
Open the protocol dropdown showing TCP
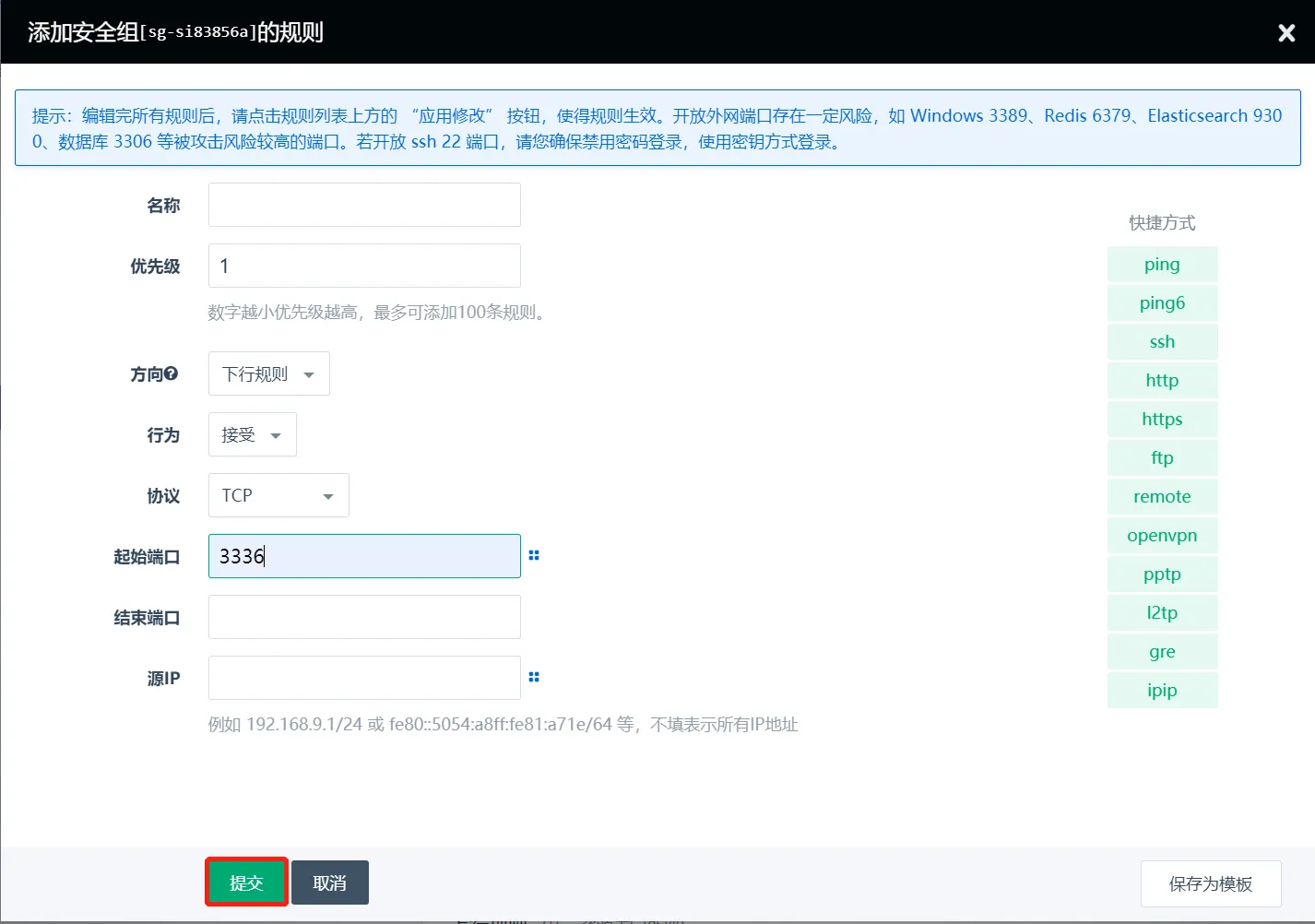click(x=278, y=495)
